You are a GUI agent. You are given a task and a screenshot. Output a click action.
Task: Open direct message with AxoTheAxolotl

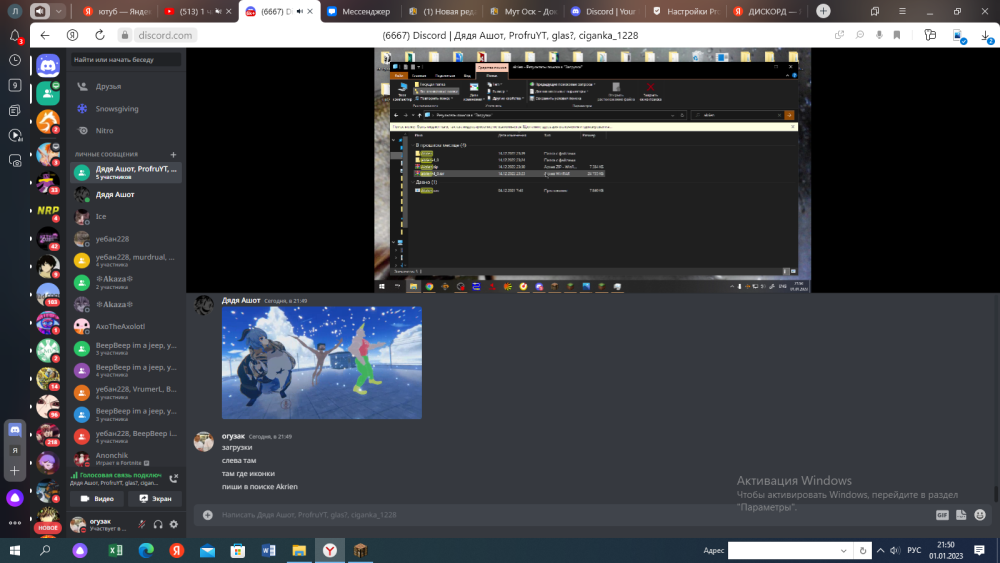point(126,326)
